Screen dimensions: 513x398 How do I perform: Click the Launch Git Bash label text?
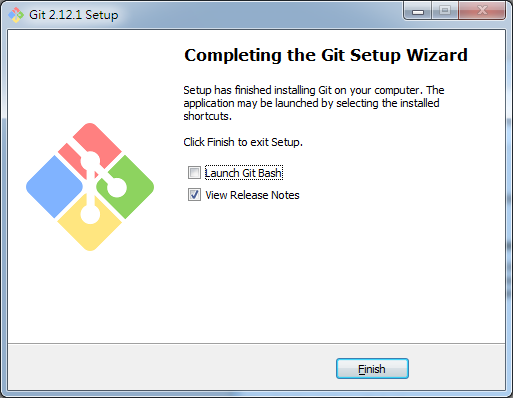tap(244, 173)
